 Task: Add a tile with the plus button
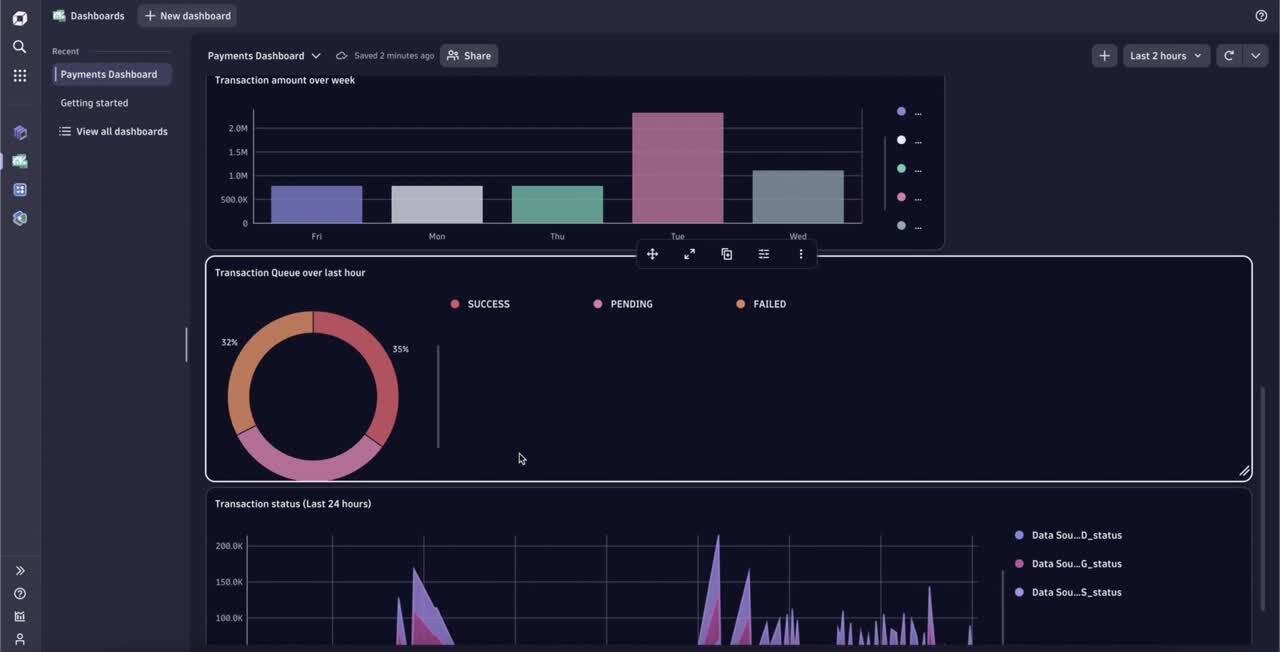pyautogui.click(x=1104, y=56)
